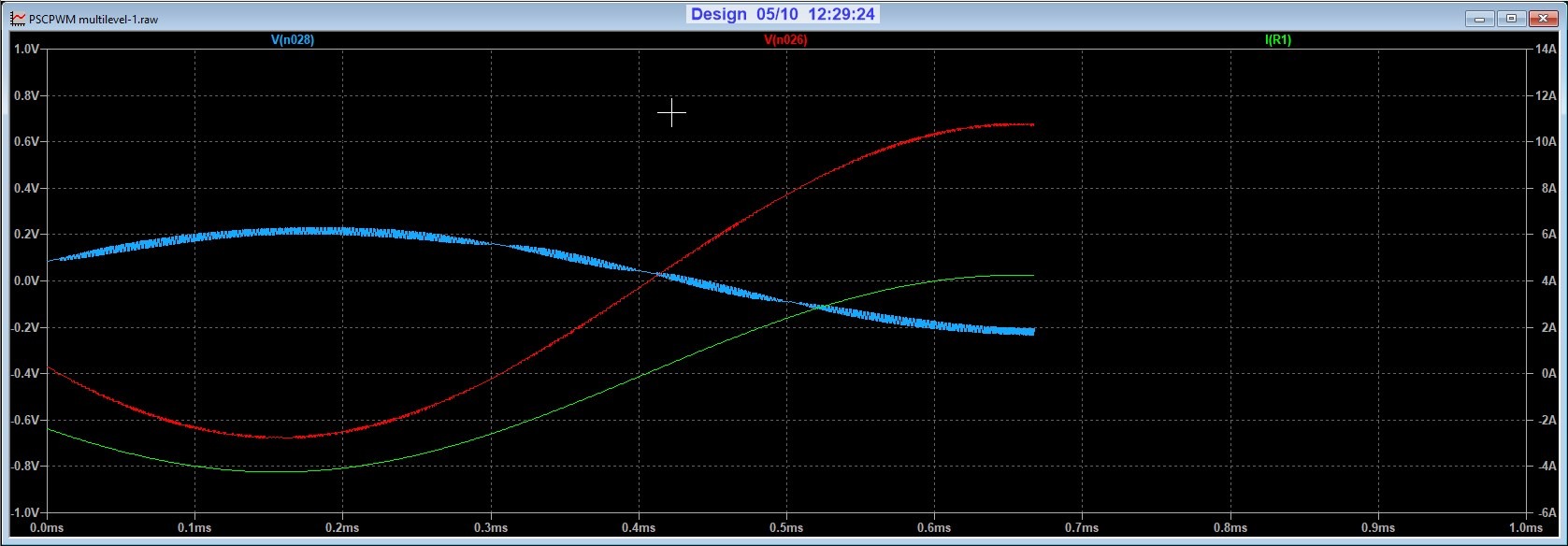Image resolution: width=1568 pixels, height=546 pixels.
Task: Click the 0.1ms time axis label
Action: [x=194, y=528]
